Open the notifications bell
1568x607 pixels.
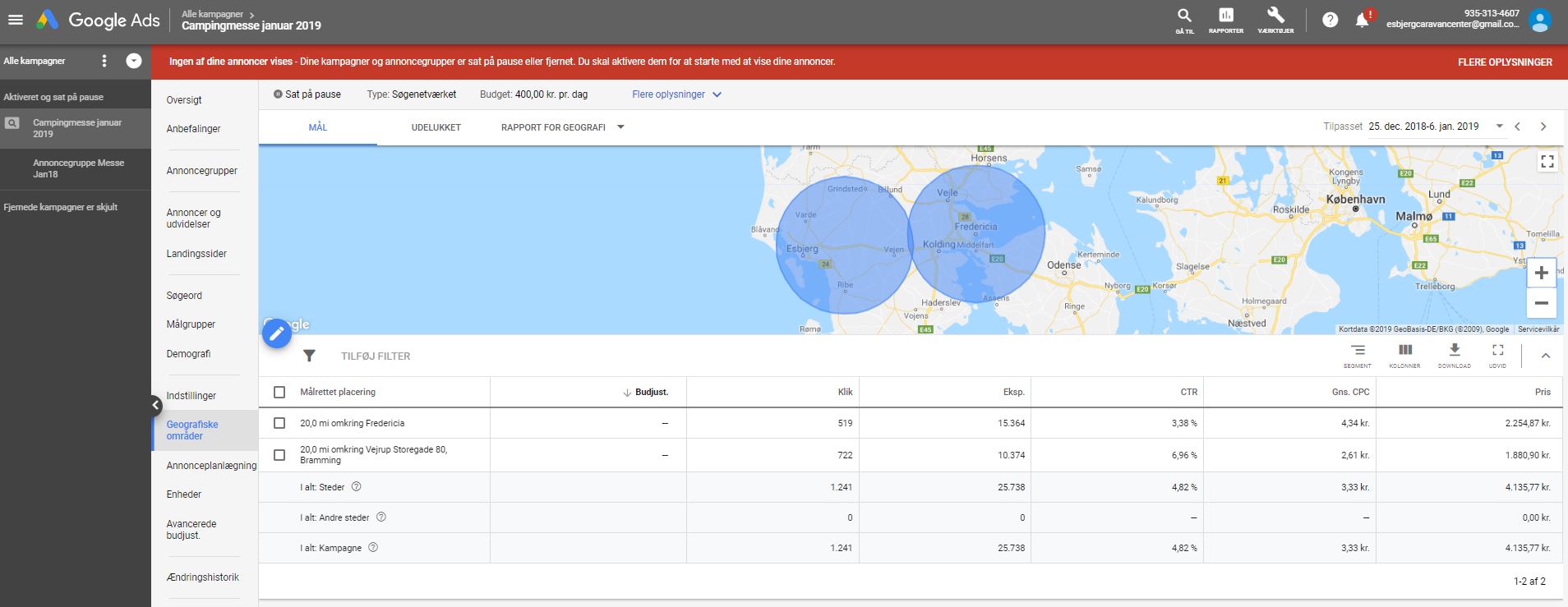pos(1363,21)
